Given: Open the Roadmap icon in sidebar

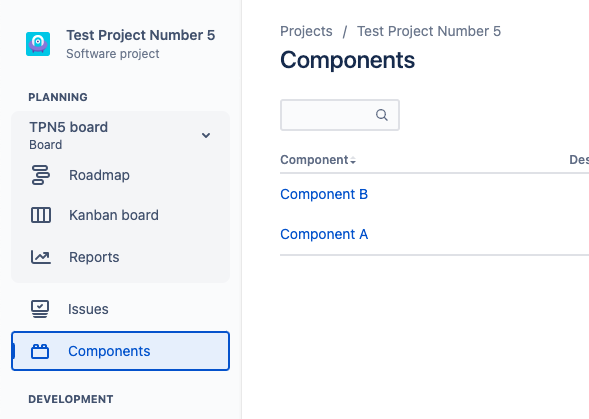Looking at the screenshot, I should click(41, 175).
